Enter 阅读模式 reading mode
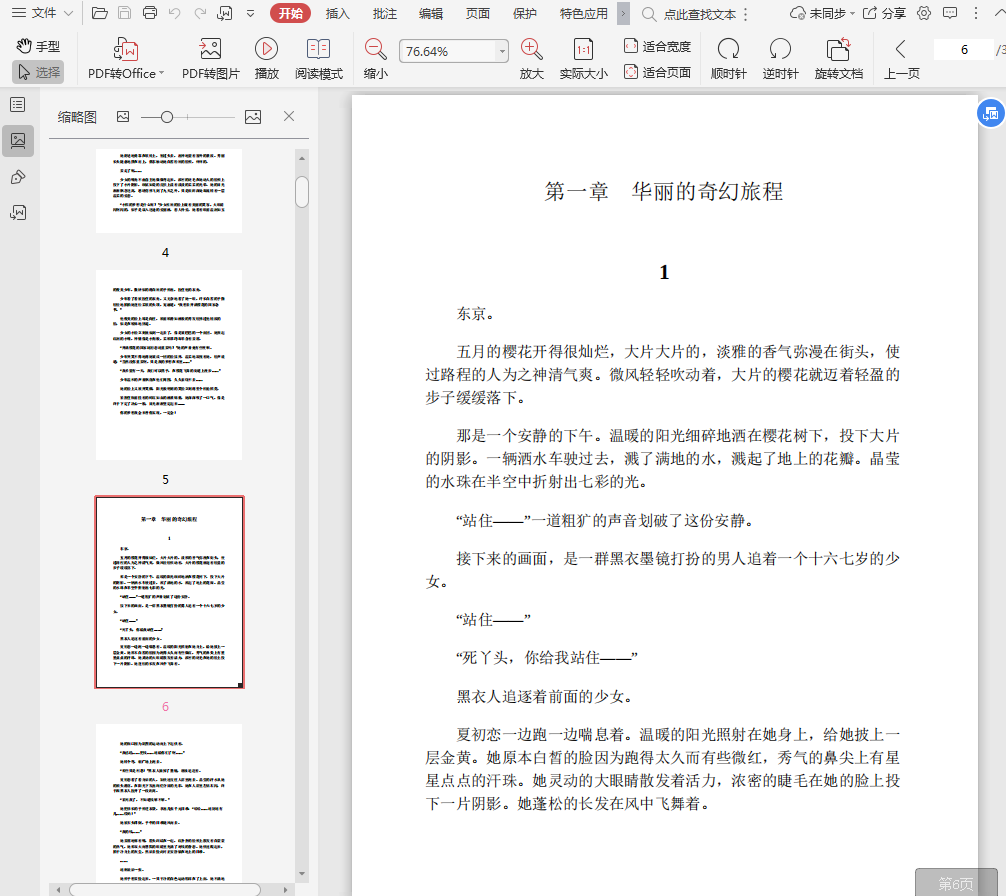The height and width of the screenshot is (896, 1006). 319,58
